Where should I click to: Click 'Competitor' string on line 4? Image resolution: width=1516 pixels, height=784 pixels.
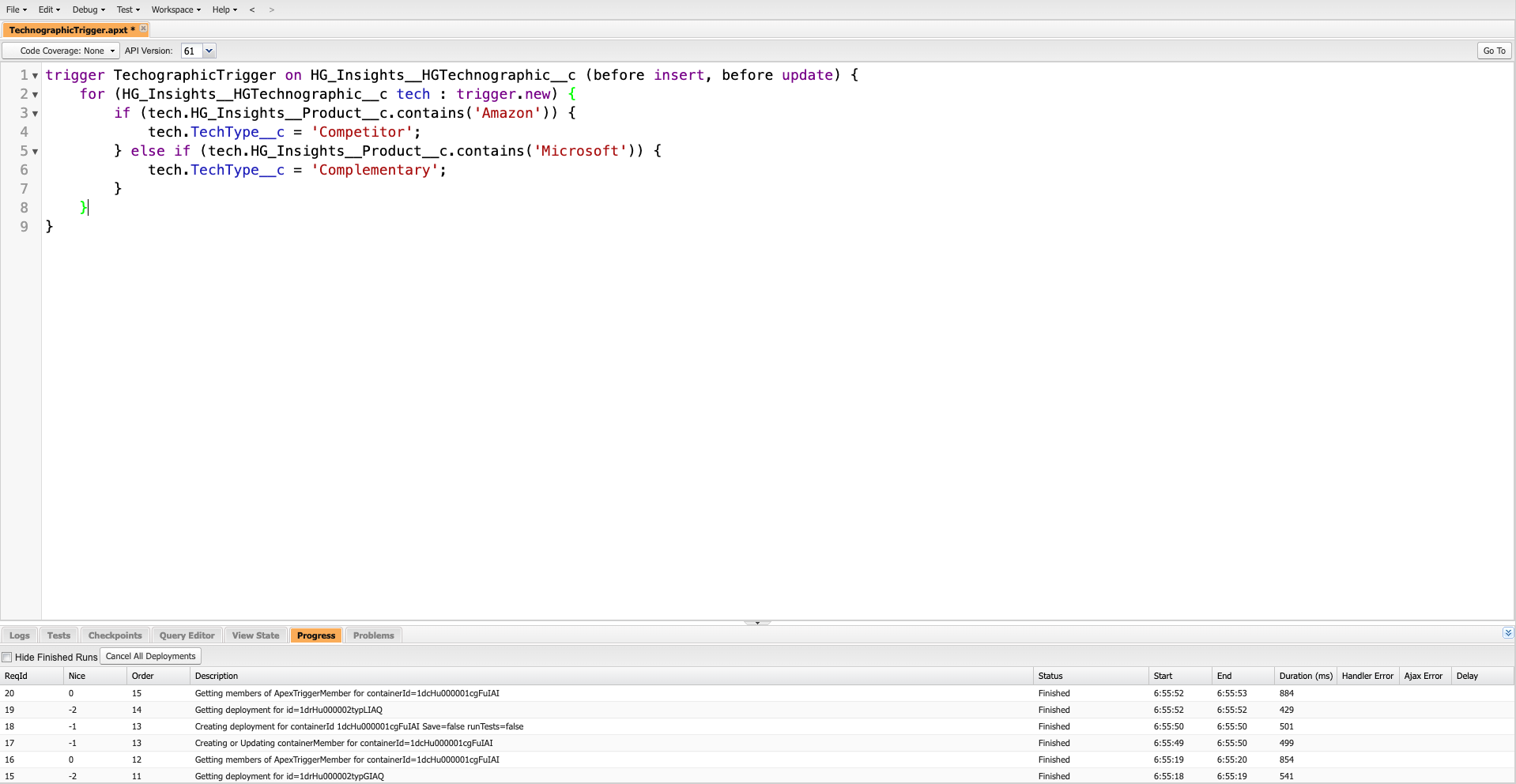[x=362, y=132]
